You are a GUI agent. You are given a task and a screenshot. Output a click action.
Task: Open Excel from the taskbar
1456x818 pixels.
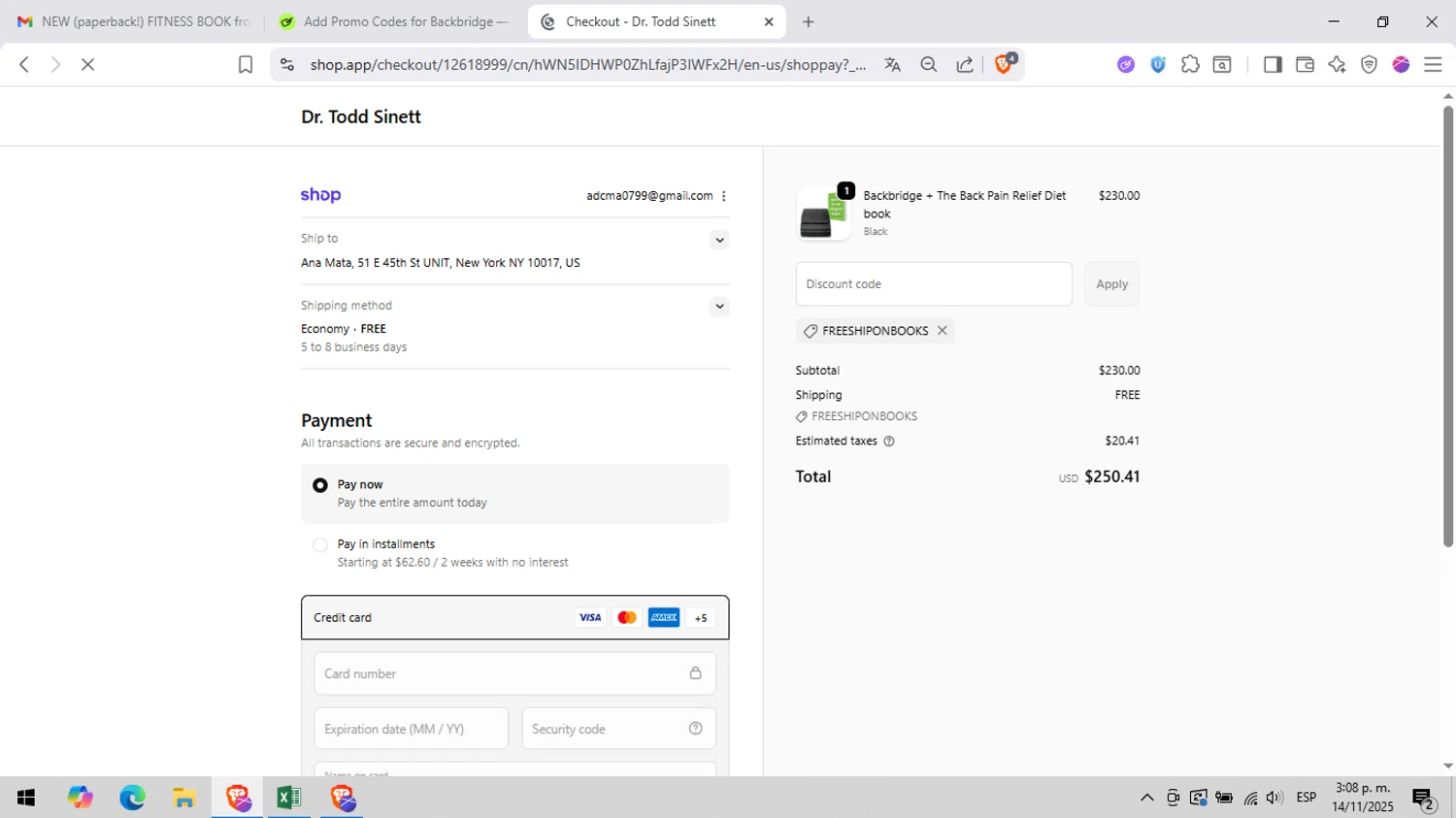click(x=289, y=798)
